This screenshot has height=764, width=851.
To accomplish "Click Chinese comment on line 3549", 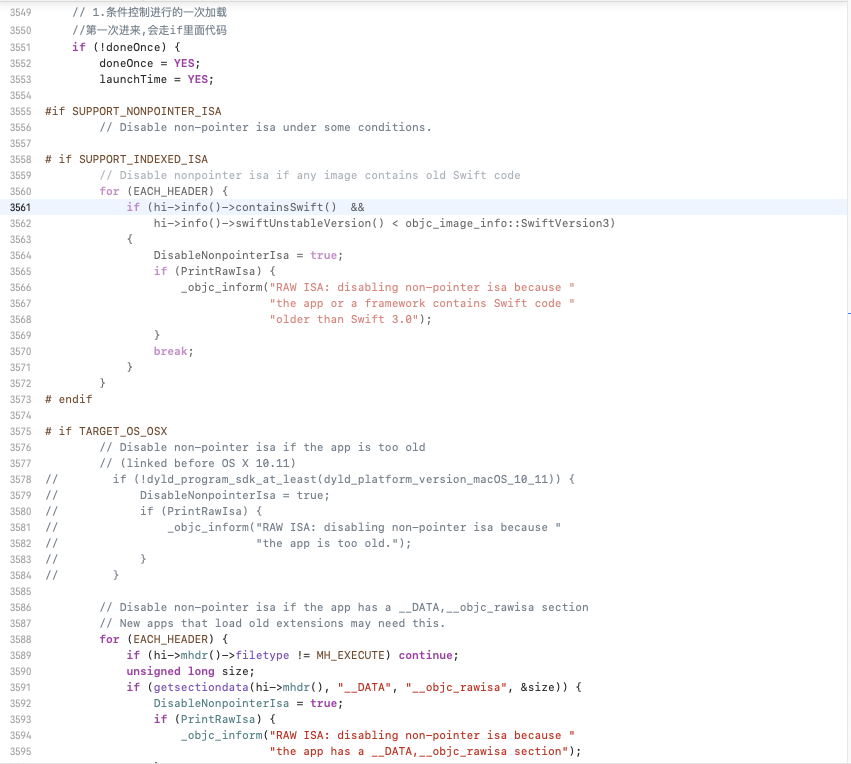I will [149, 12].
